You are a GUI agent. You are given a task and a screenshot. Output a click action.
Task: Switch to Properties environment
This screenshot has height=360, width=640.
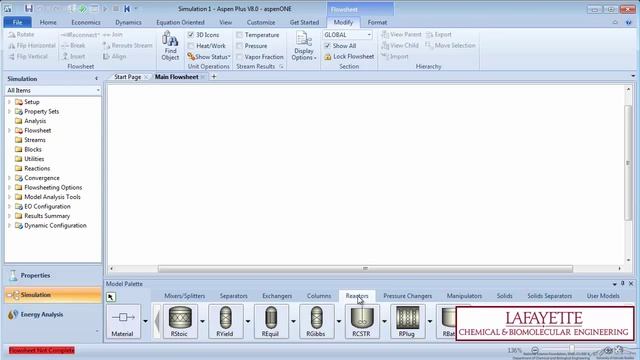click(53, 276)
